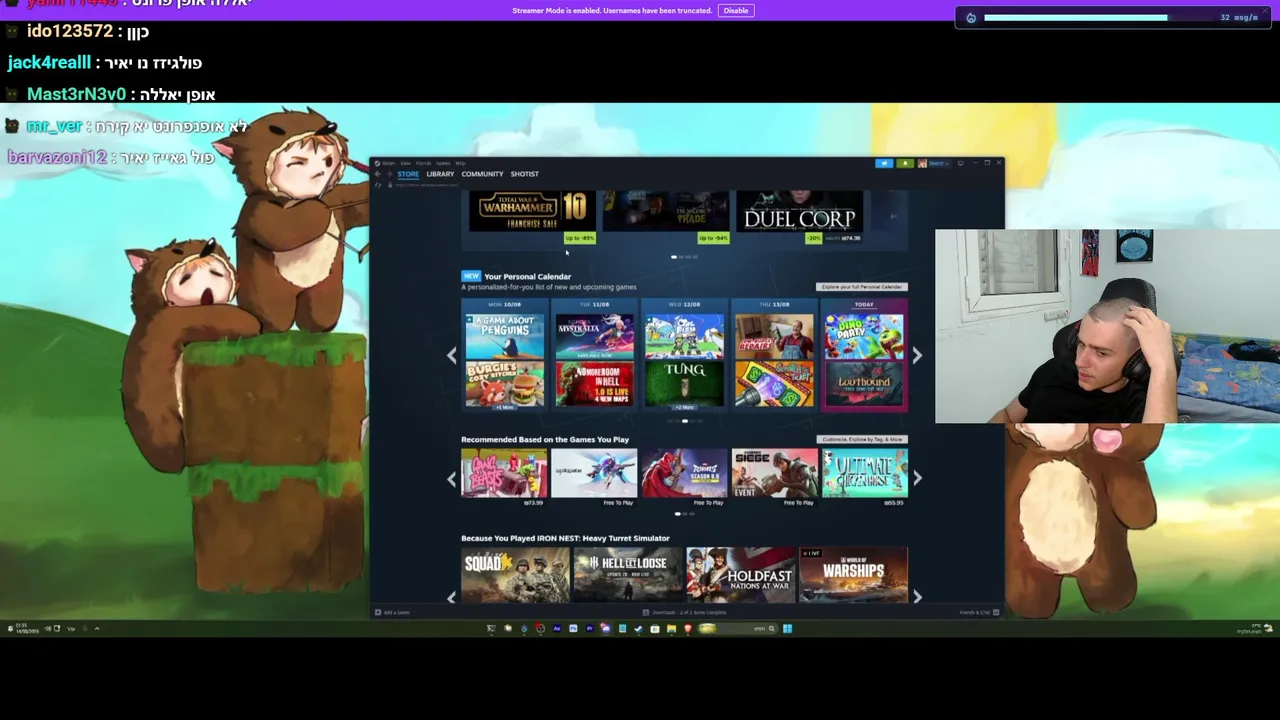Go to previous IRON NEST-based suggestions
The image size is (1280, 720).
pyautogui.click(x=451, y=597)
